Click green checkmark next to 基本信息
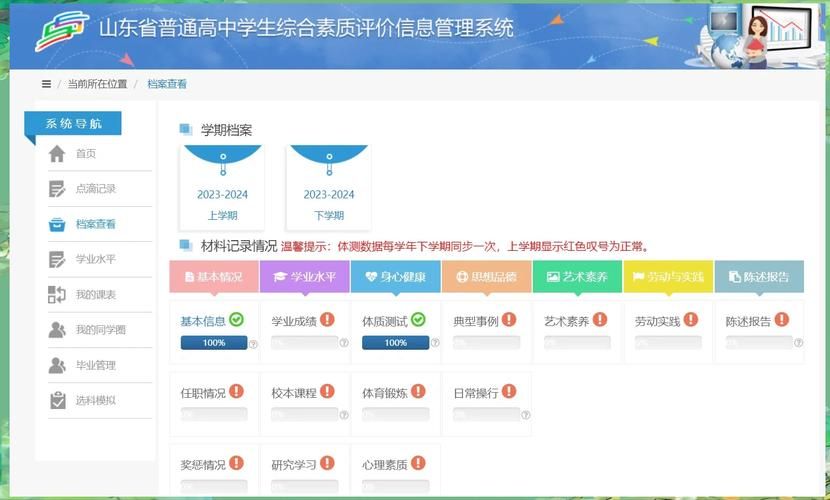Image resolution: width=830 pixels, height=500 pixels. click(x=237, y=320)
